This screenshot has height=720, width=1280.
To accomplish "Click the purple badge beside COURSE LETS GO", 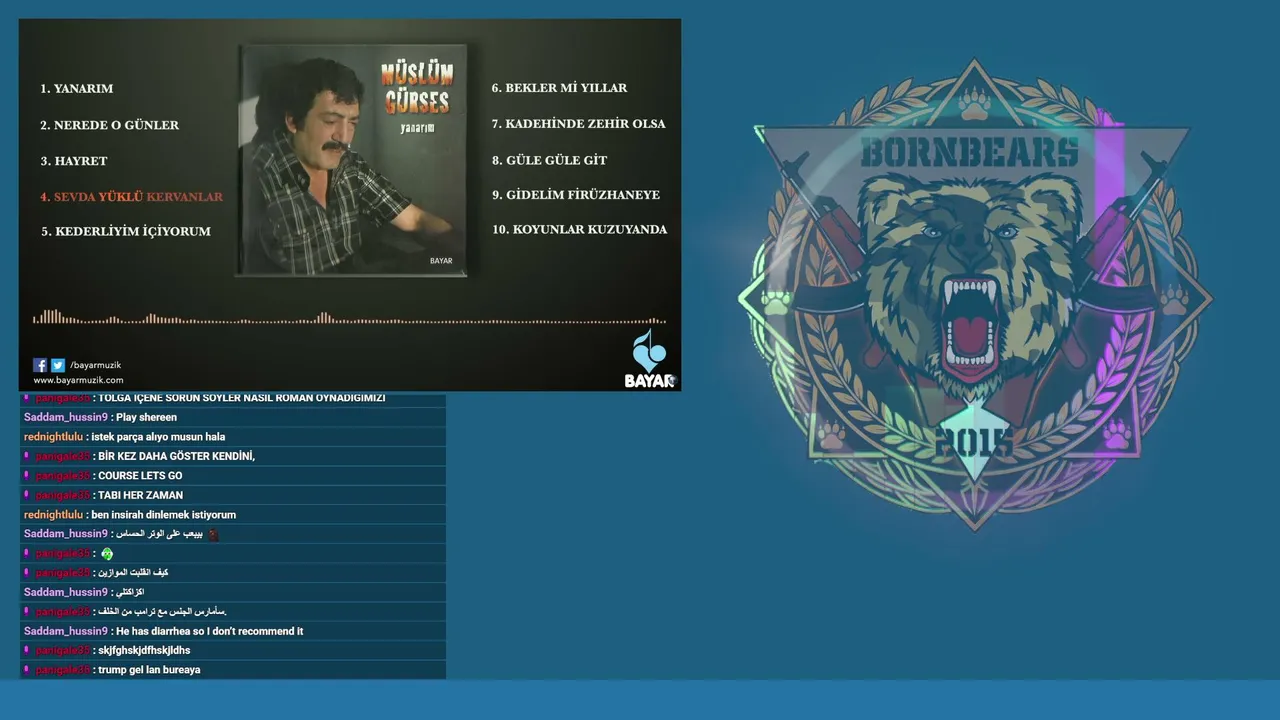I will point(27,475).
